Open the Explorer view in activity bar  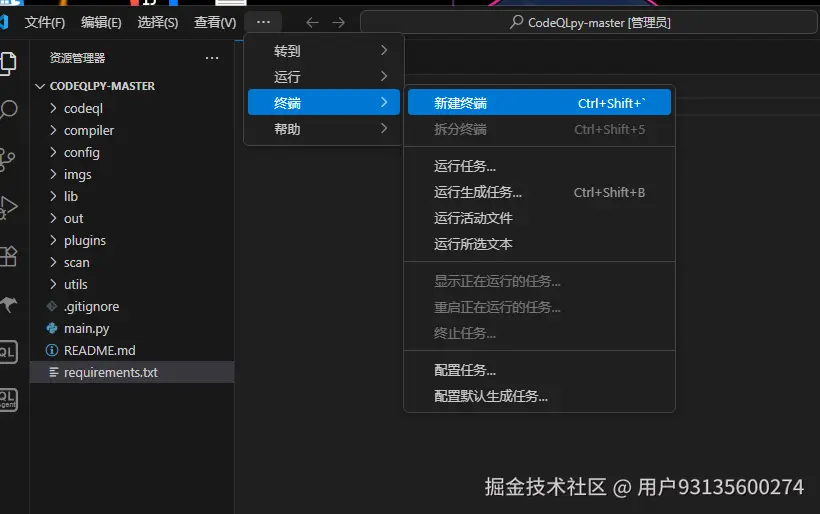pyautogui.click(x=8, y=63)
